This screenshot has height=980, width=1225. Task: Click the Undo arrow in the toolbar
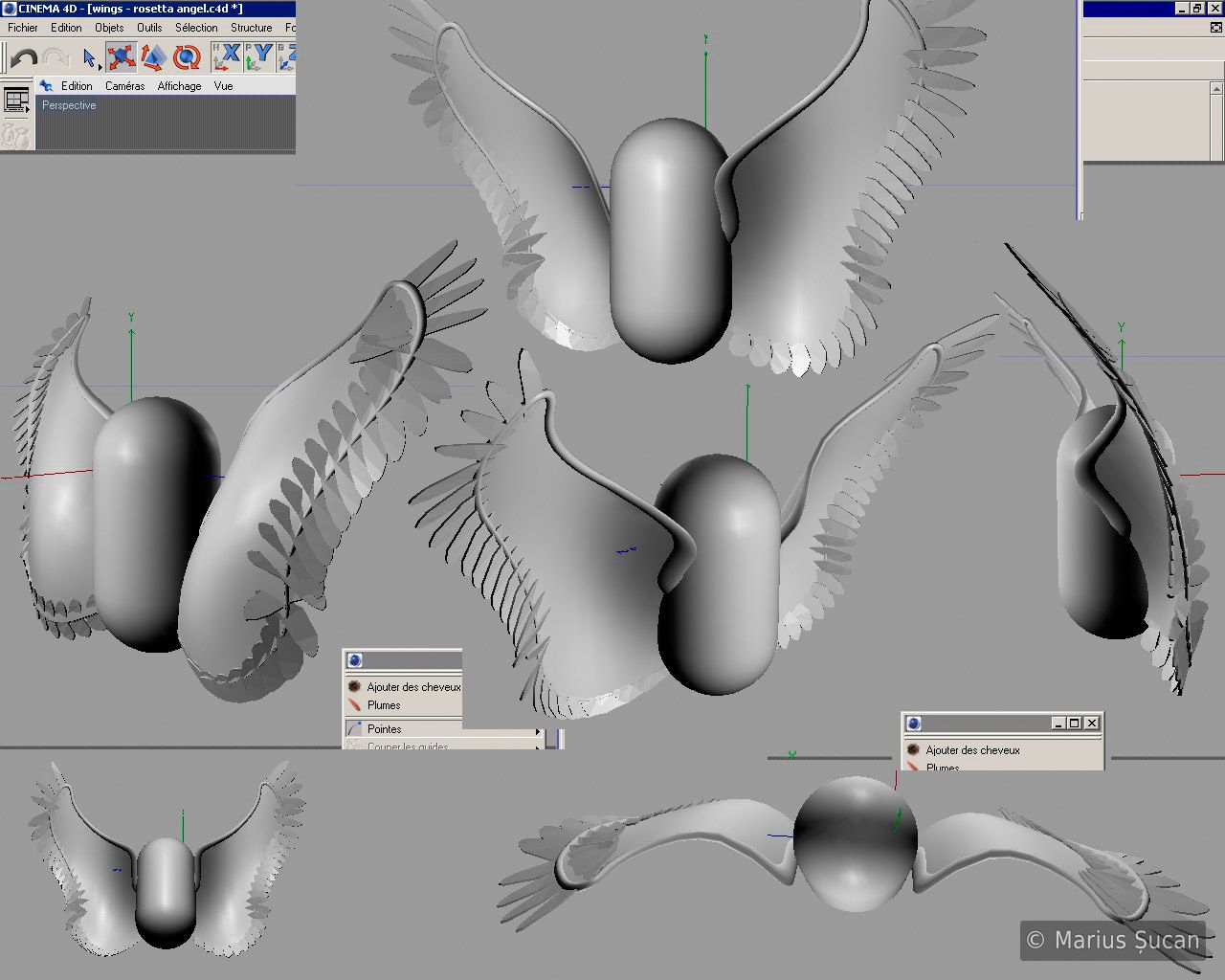click(24, 58)
